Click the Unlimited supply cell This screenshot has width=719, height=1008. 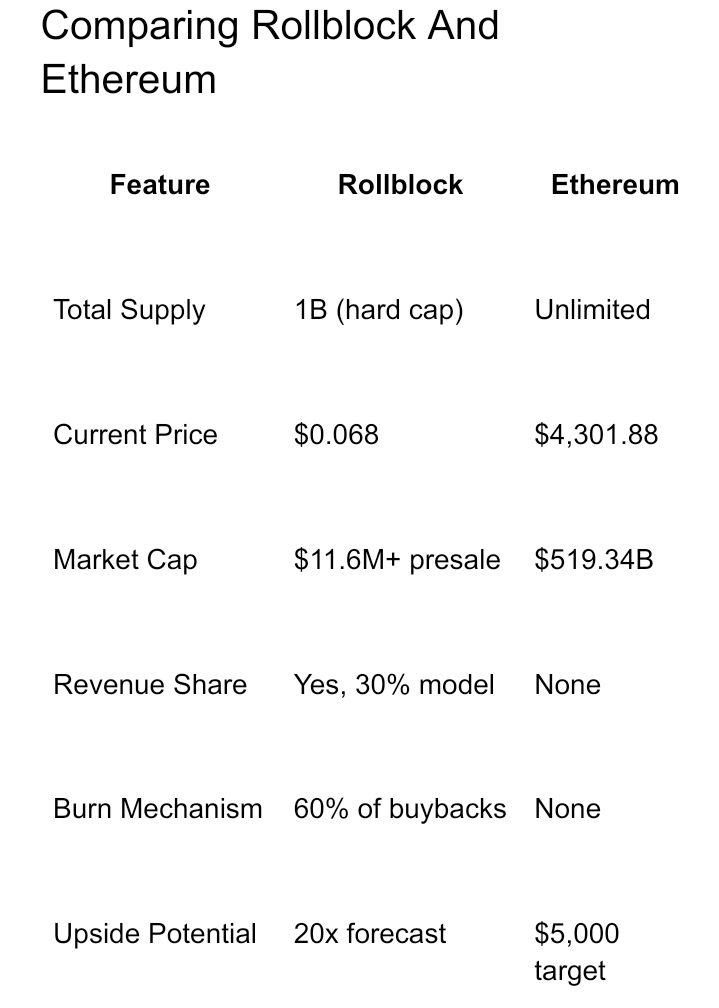(x=592, y=310)
